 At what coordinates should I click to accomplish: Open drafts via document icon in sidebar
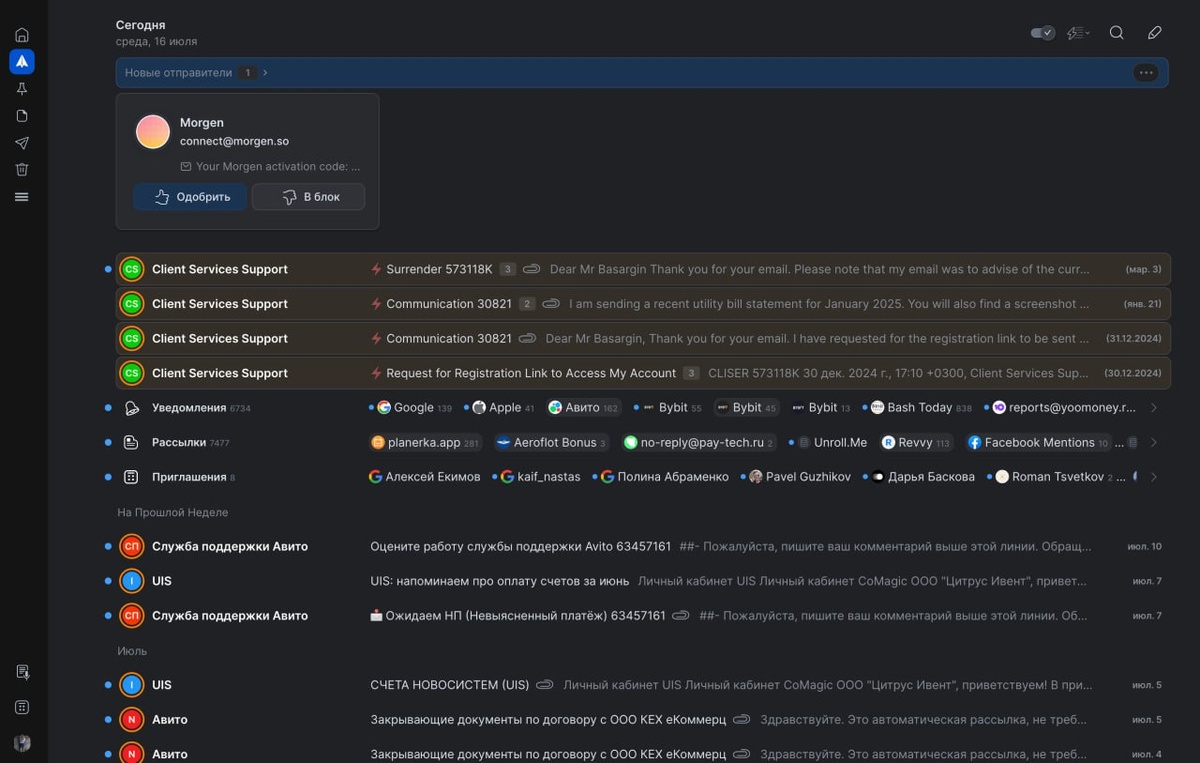coord(22,116)
